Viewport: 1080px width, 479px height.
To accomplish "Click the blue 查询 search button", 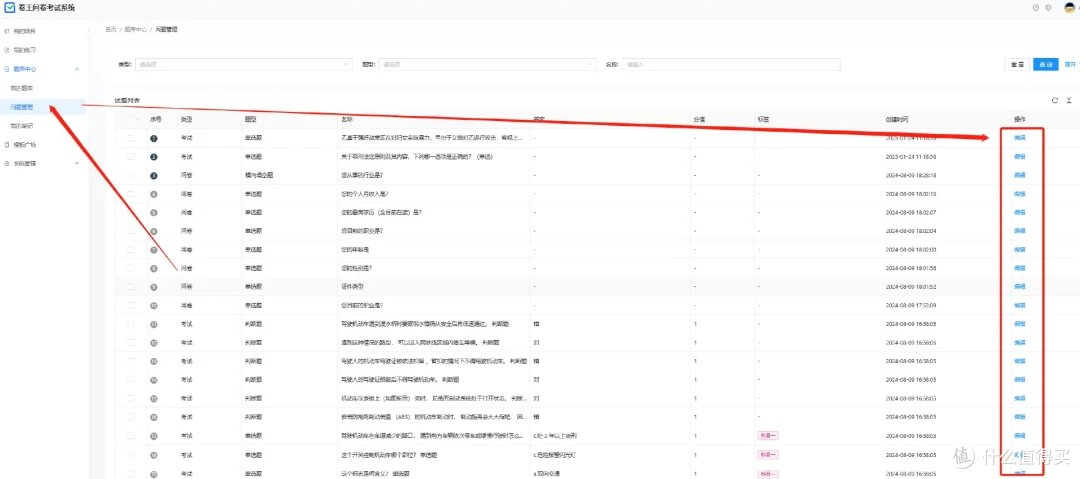I will (1046, 64).
